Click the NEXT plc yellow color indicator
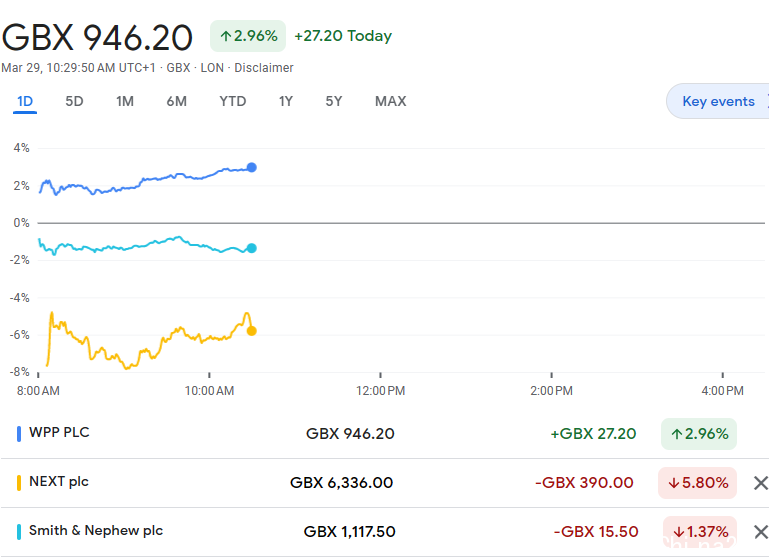This screenshot has height=558, width=769. [19, 482]
